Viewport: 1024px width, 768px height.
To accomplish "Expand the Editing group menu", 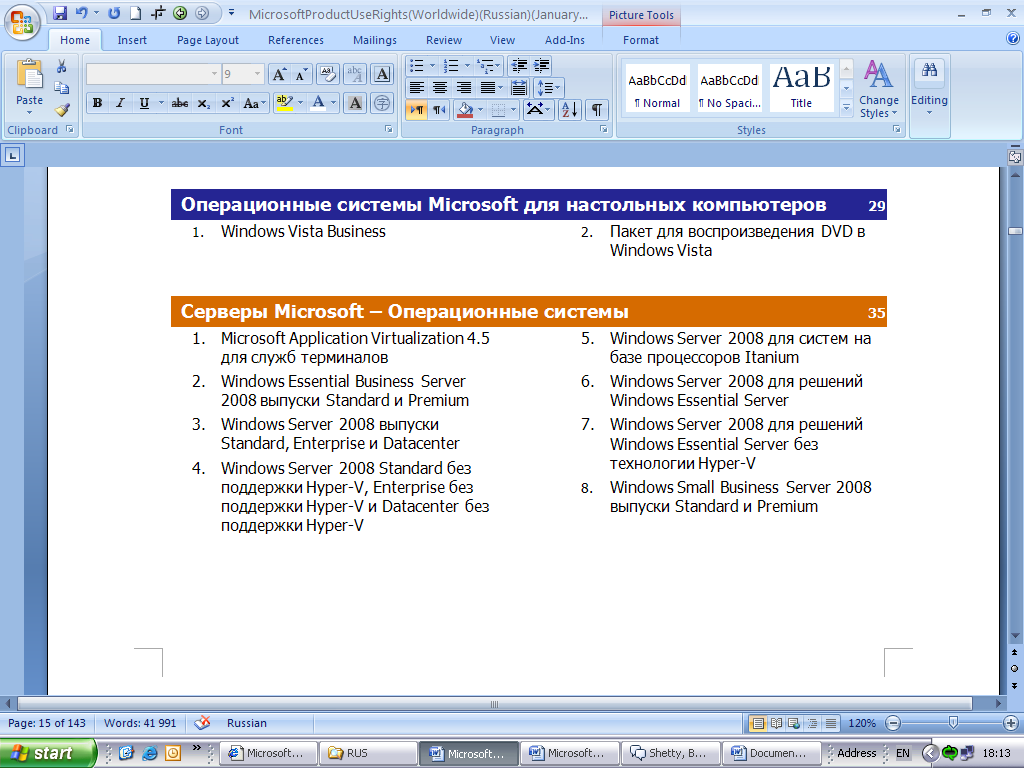I will 929,89.
